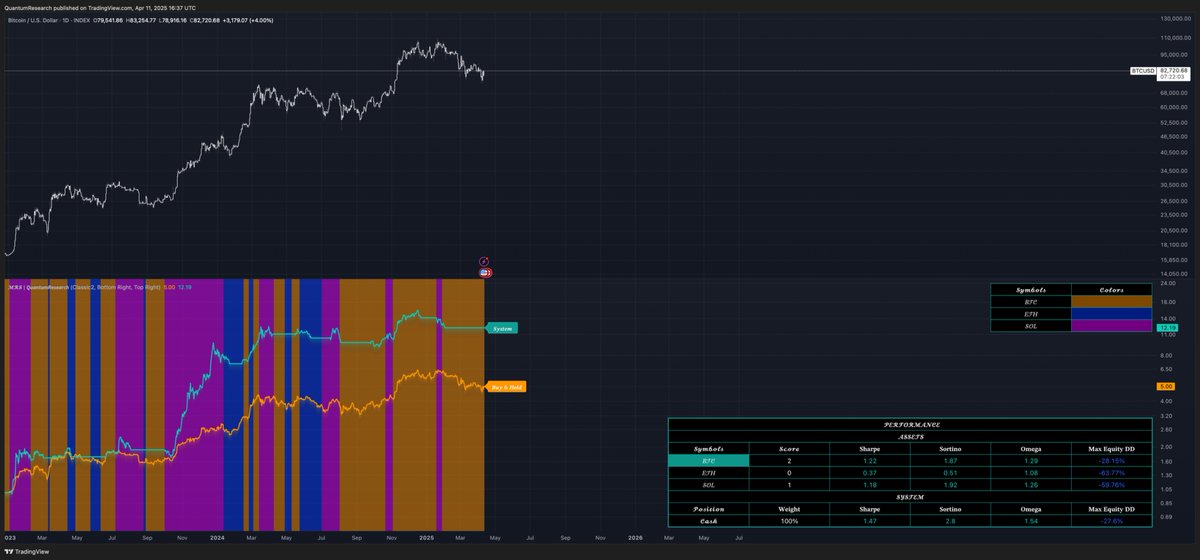Click the 130,000.00 price scale label

coord(1176,19)
